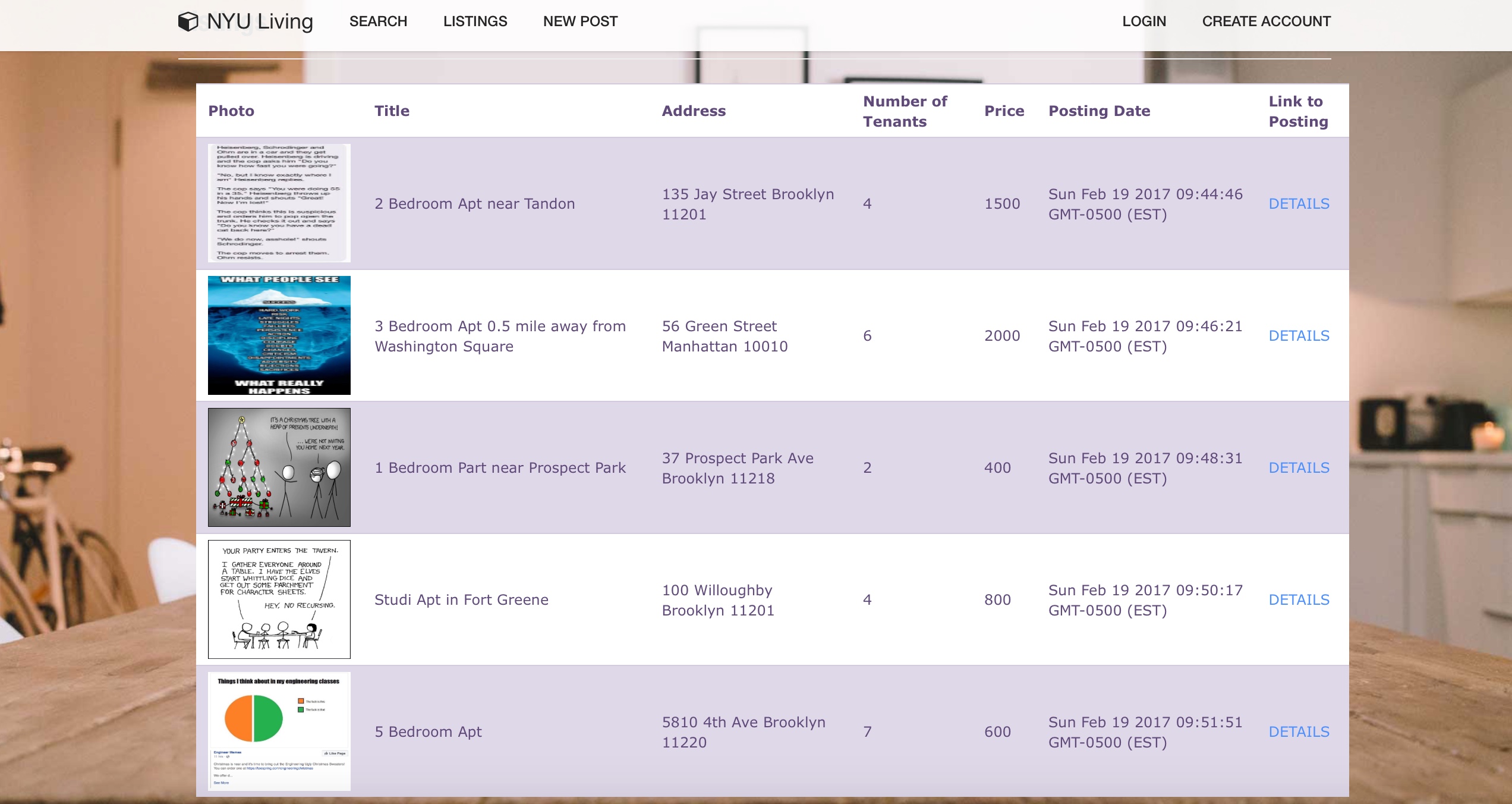This screenshot has height=804, width=1512.
Task: Open the NEW POST page
Action: [x=580, y=21]
